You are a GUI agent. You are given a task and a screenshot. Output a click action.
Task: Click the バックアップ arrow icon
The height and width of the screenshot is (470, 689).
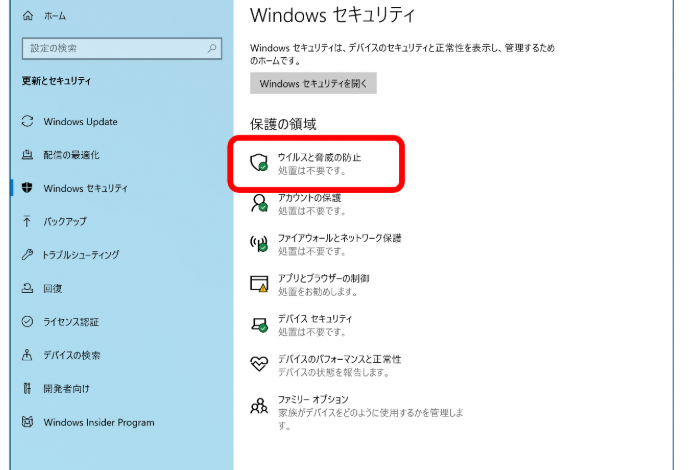tap(27, 221)
